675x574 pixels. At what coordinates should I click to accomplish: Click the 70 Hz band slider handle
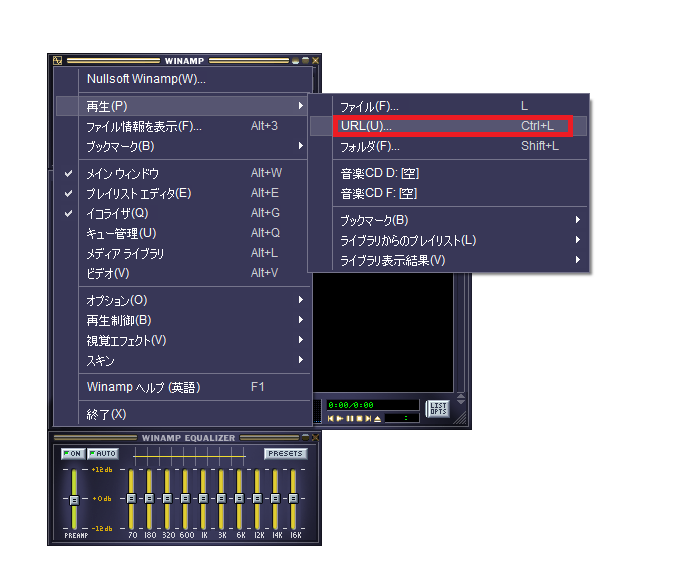coord(131,499)
